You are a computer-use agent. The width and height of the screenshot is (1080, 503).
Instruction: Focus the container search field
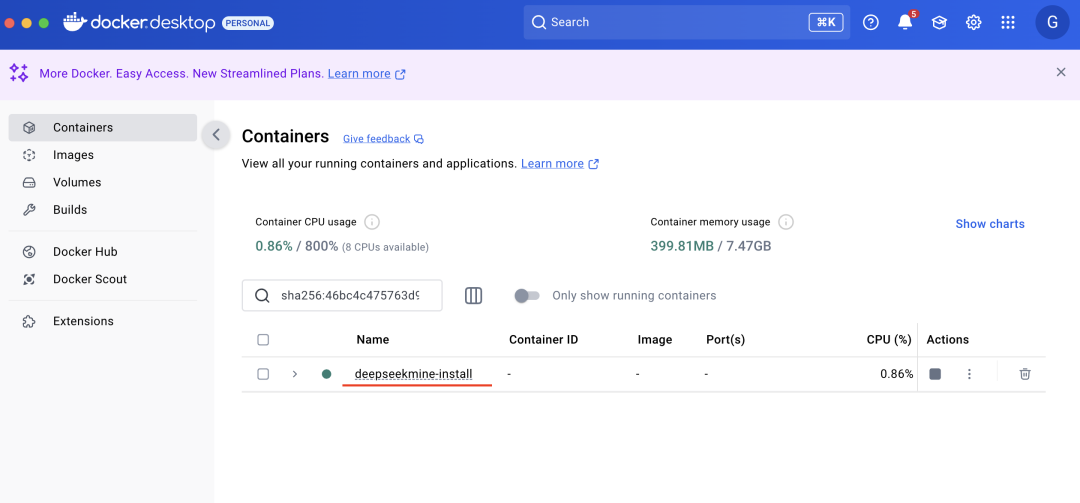click(342, 296)
